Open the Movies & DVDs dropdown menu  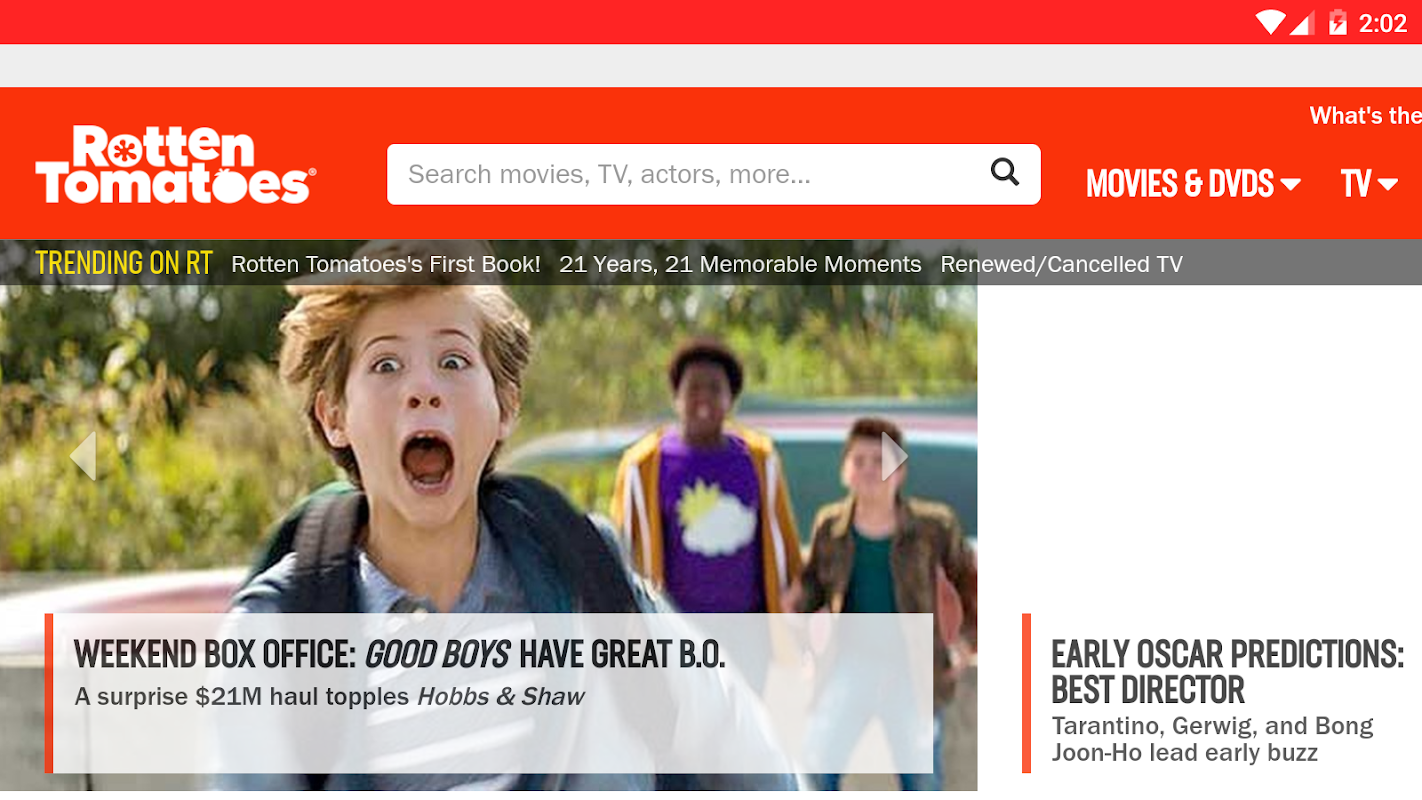(1193, 183)
